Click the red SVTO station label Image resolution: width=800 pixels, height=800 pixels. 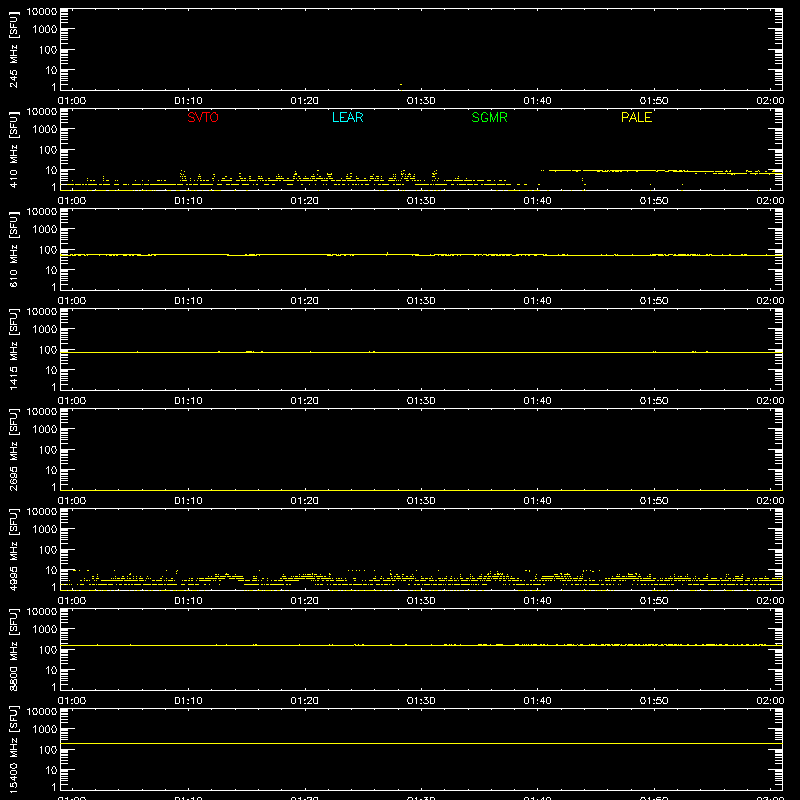tap(203, 117)
